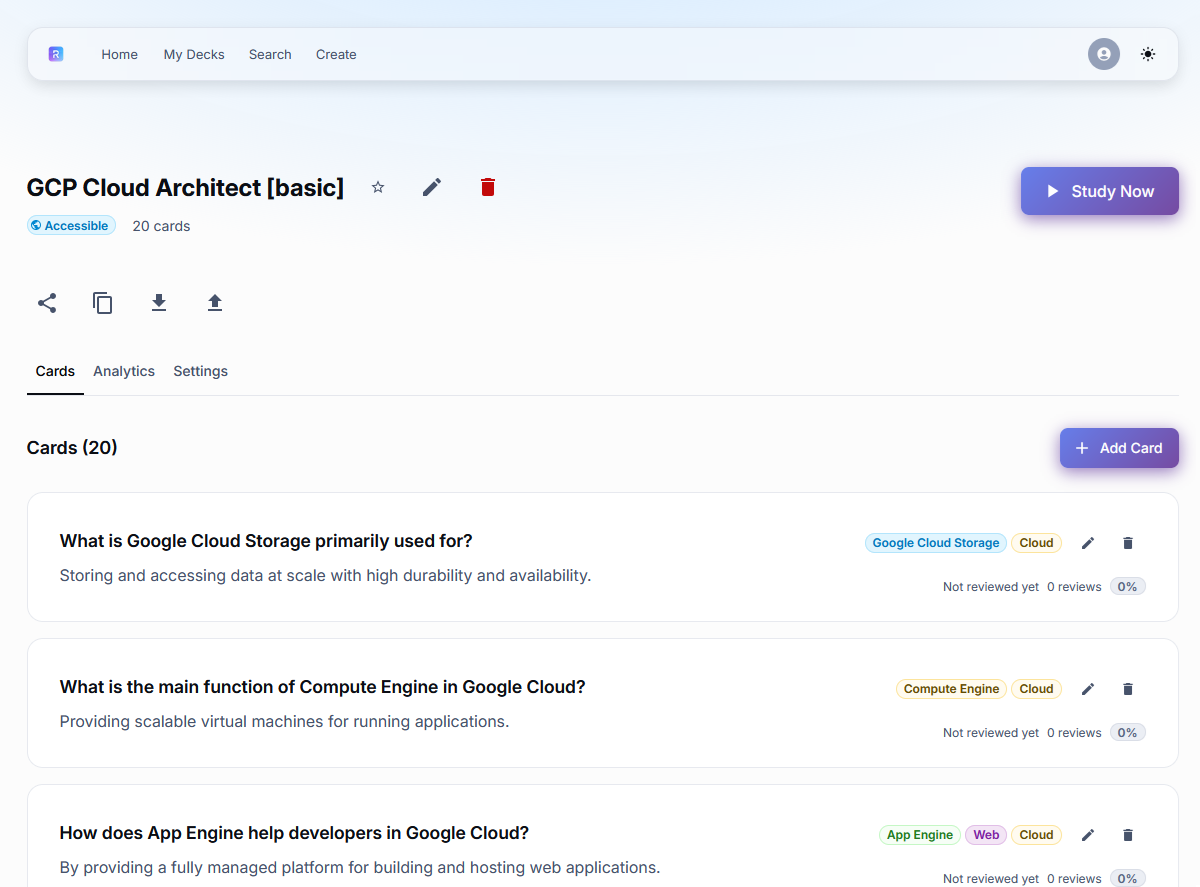
Task: Open Search in the navigation bar
Action: click(x=270, y=54)
